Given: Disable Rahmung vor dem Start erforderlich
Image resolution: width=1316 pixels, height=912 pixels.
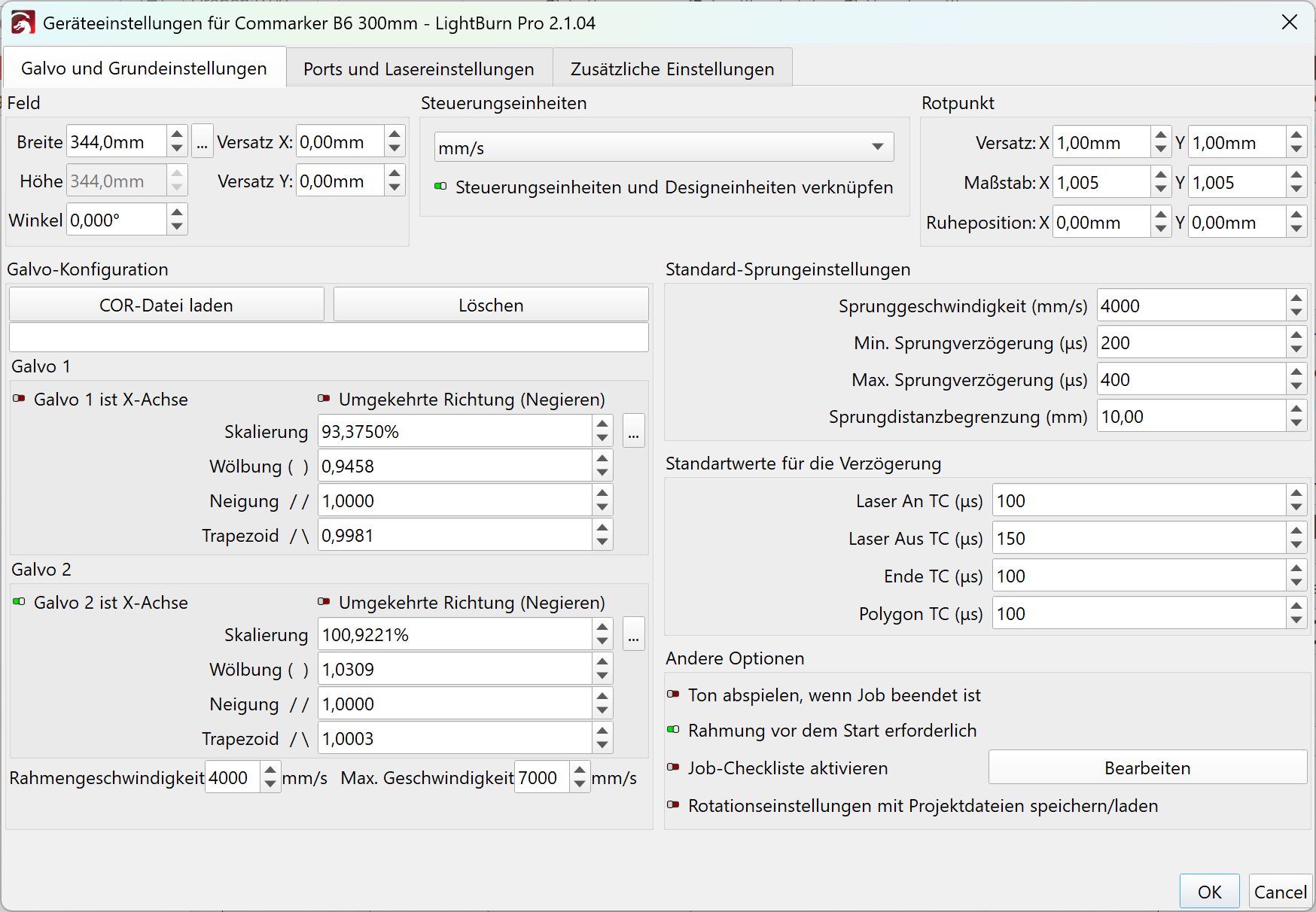Looking at the screenshot, I should [x=673, y=730].
